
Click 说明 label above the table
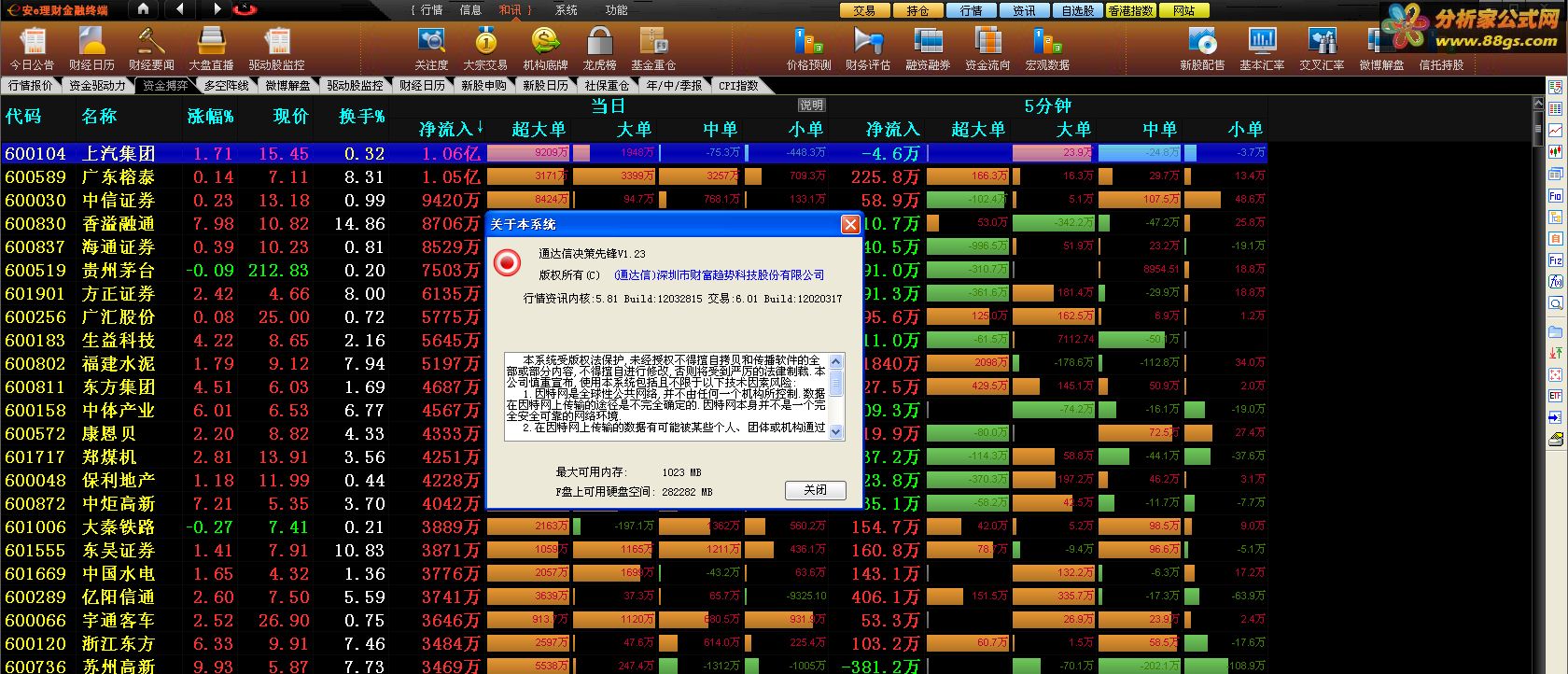[x=811, y=105]
